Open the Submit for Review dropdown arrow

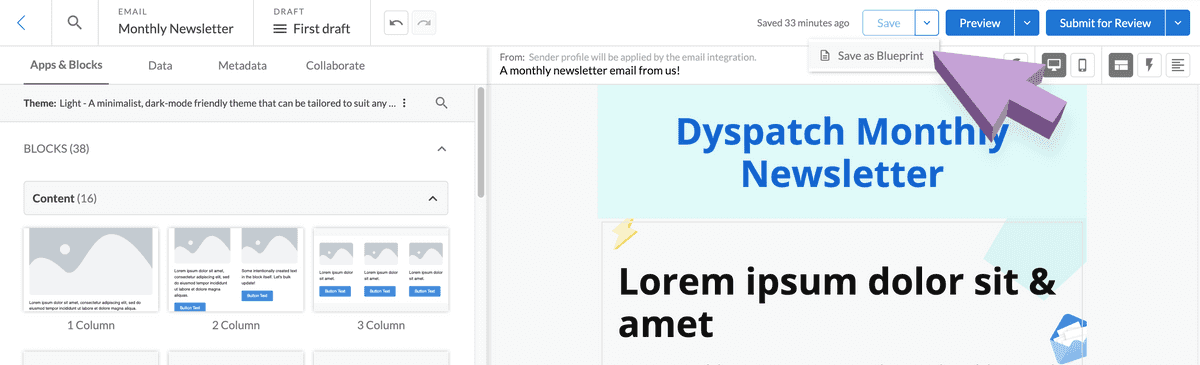click(x=1177, y=23)
